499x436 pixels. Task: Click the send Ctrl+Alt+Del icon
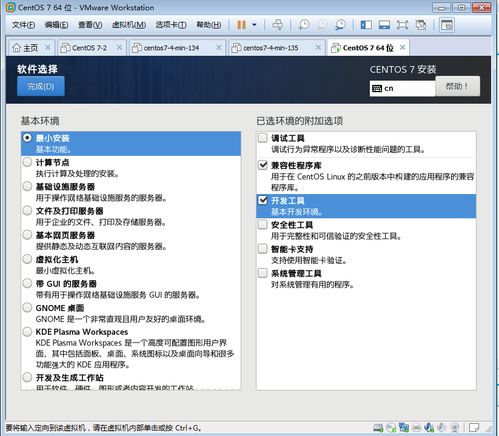coord(277,25)
